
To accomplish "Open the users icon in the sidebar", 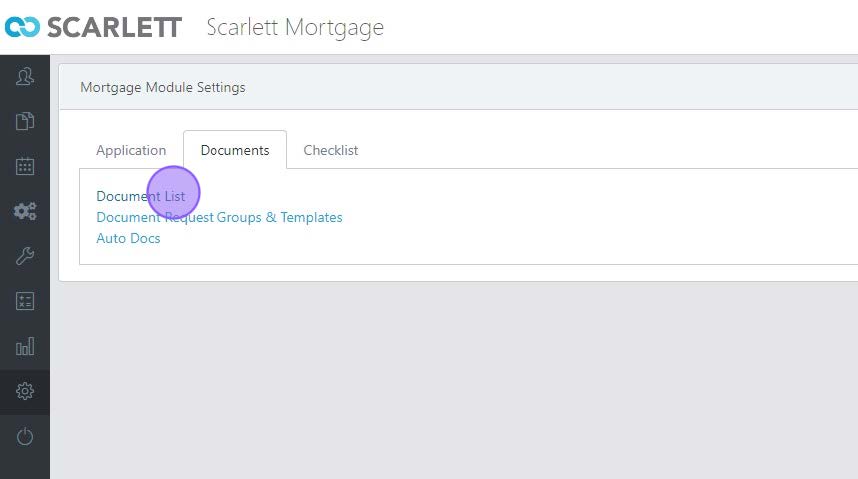I will coord(25,76).
